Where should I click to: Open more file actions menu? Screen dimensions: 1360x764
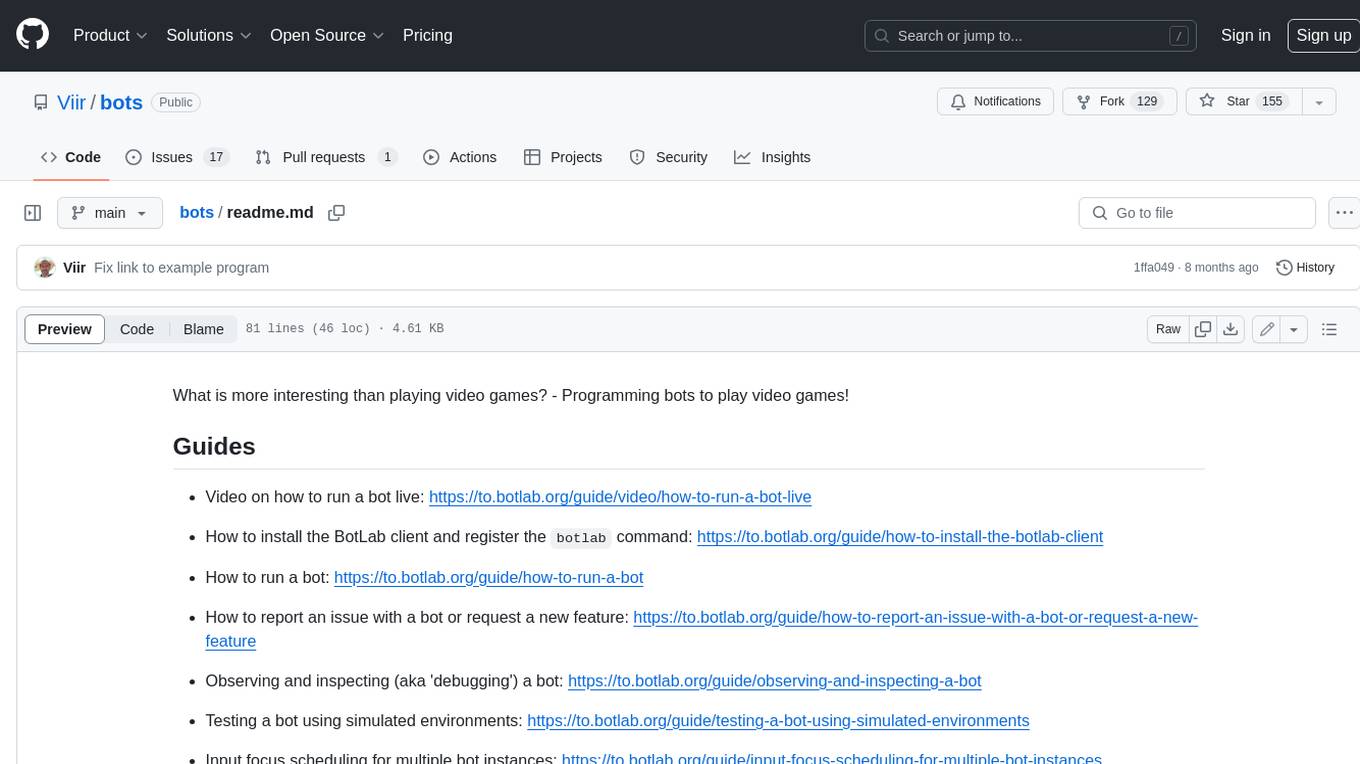click(1344, 213)
